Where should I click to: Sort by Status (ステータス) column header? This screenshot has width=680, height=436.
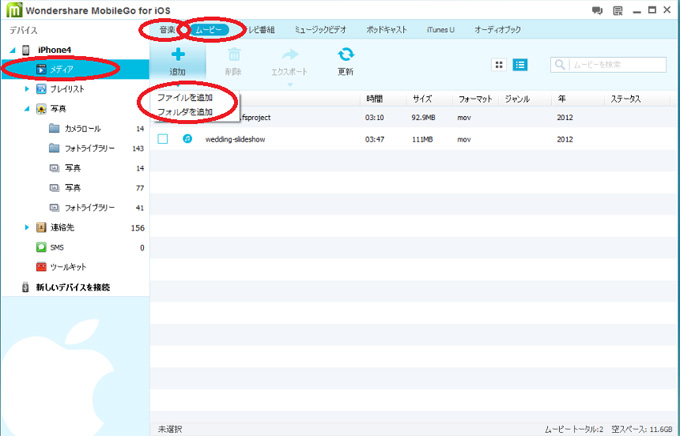click(x=625, y=99)
